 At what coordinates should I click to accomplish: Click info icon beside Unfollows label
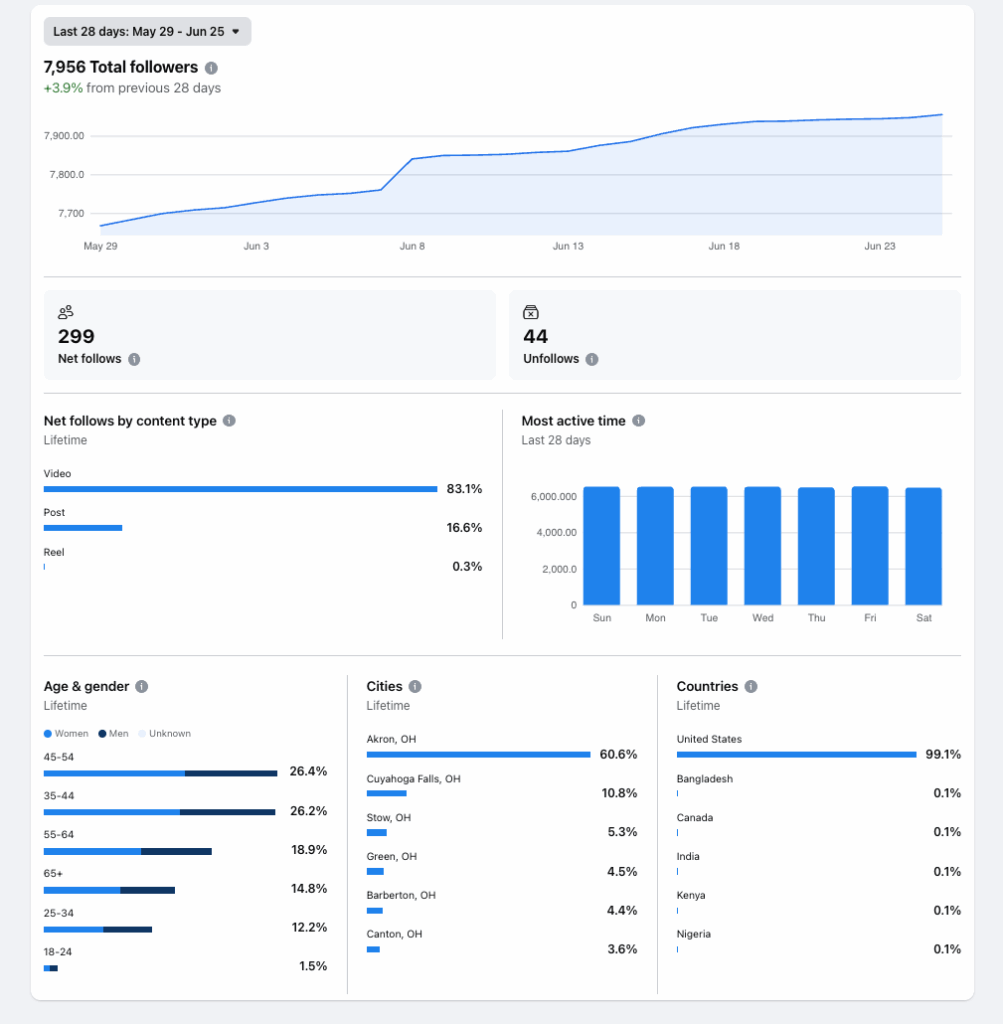click(x=592, y=359)
